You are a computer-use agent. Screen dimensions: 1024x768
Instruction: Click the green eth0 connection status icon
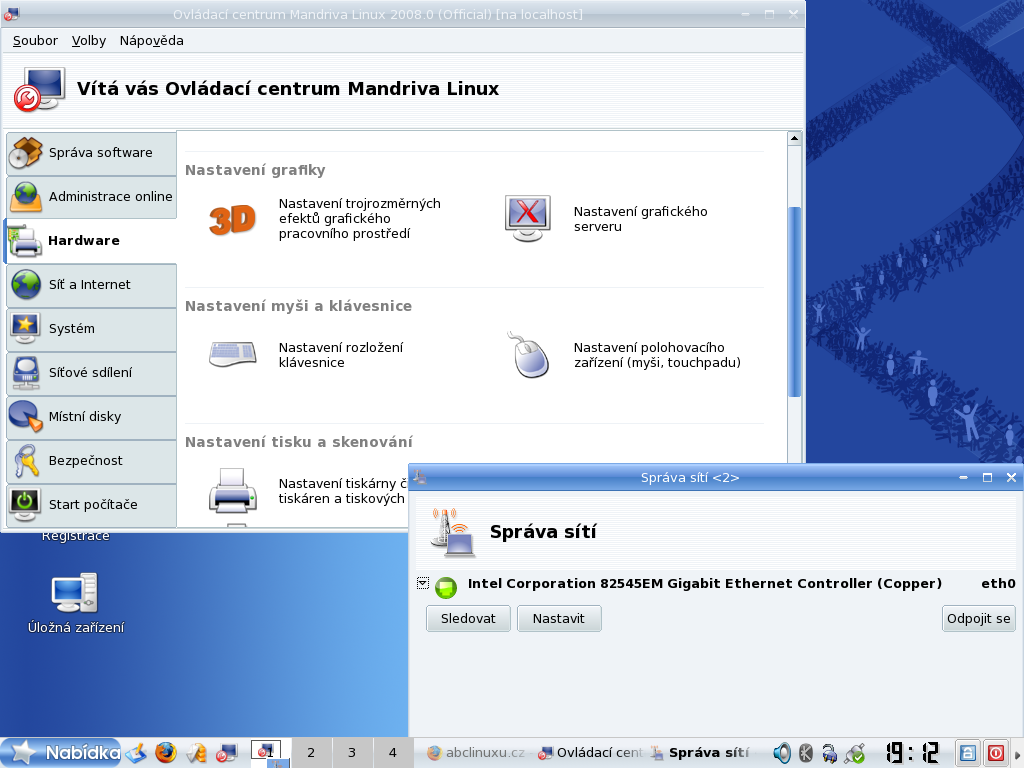446,587
